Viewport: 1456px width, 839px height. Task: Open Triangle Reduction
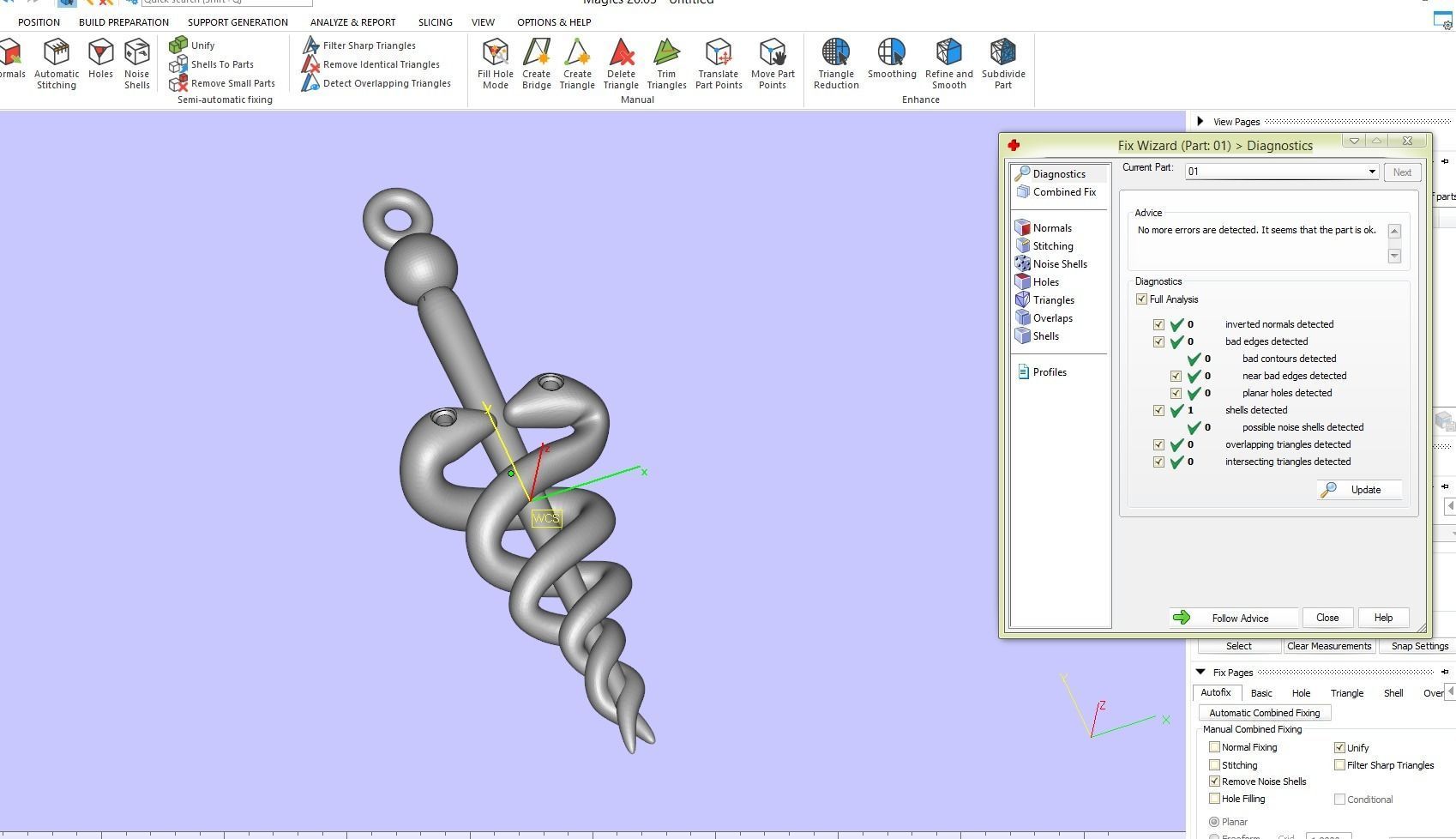[x=836, y=63]
